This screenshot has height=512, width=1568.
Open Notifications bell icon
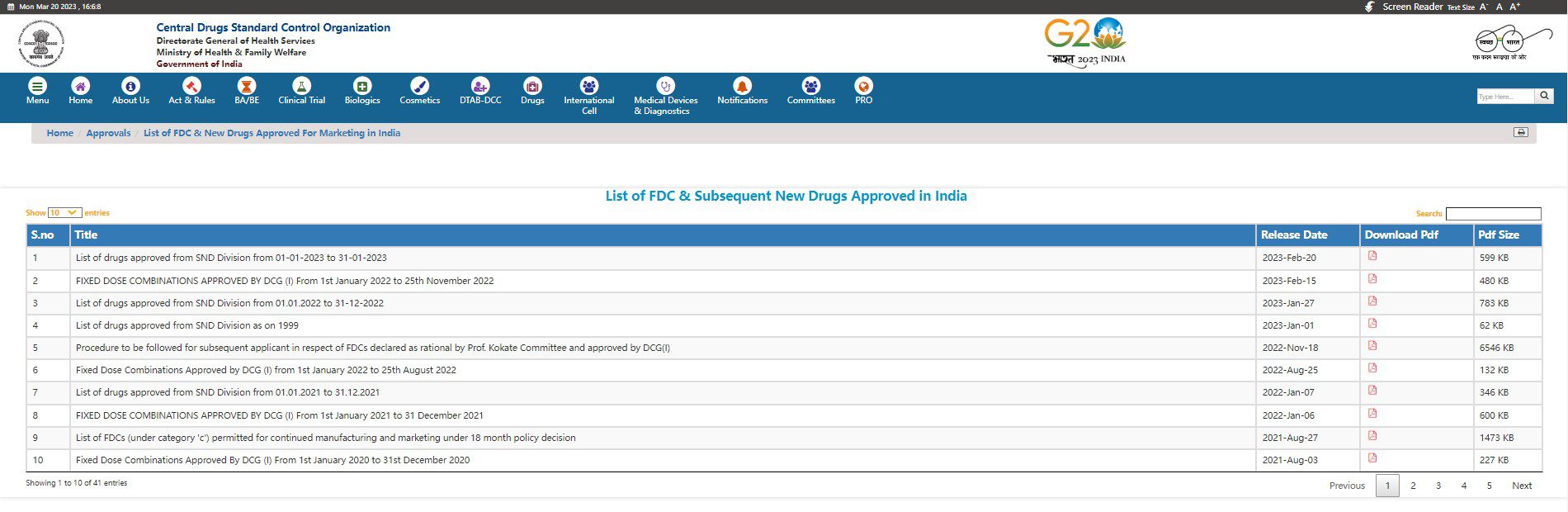(x=742, y=86)
